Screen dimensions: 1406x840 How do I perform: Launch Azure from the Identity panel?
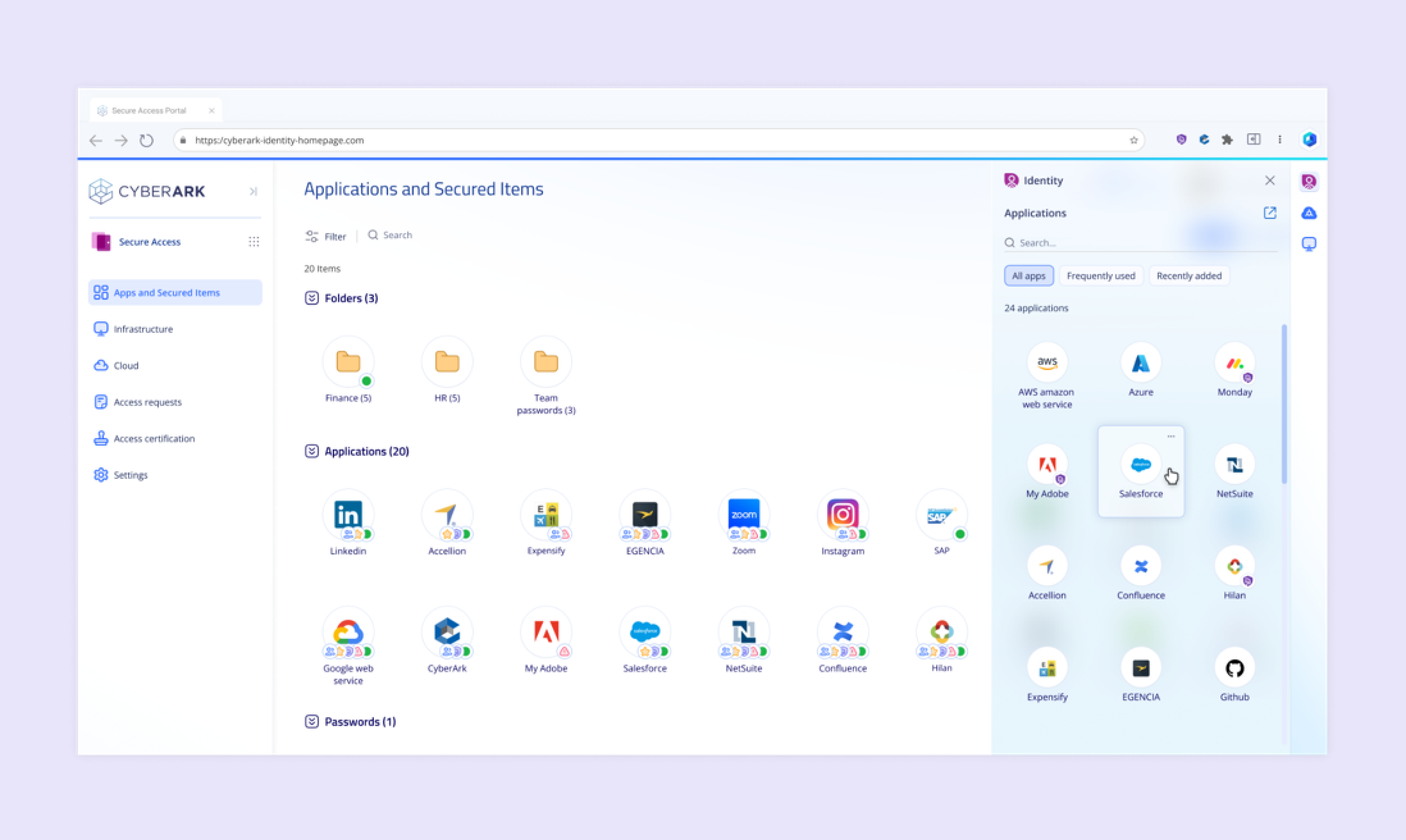pos(1140,363)
